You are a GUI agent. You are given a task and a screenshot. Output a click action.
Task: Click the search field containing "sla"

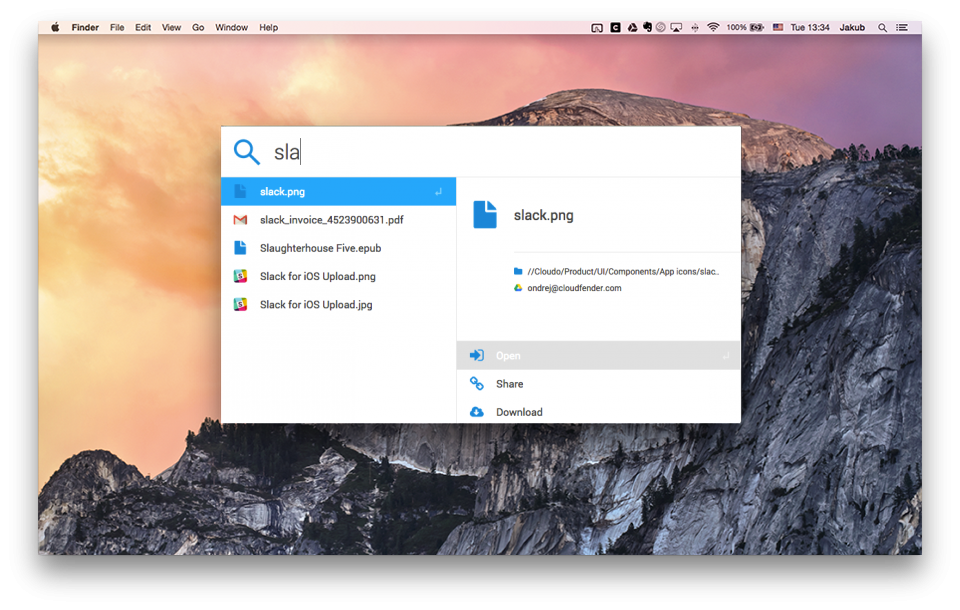click(481, 152)
